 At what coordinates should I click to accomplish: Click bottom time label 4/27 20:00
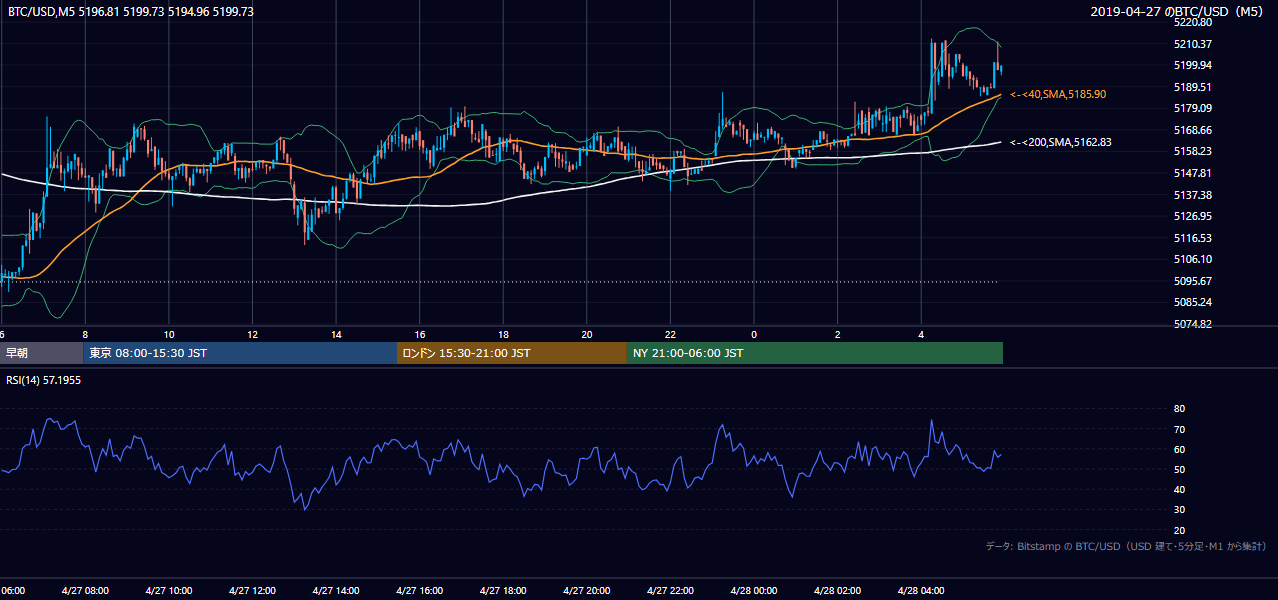click(x=587, y=591)
